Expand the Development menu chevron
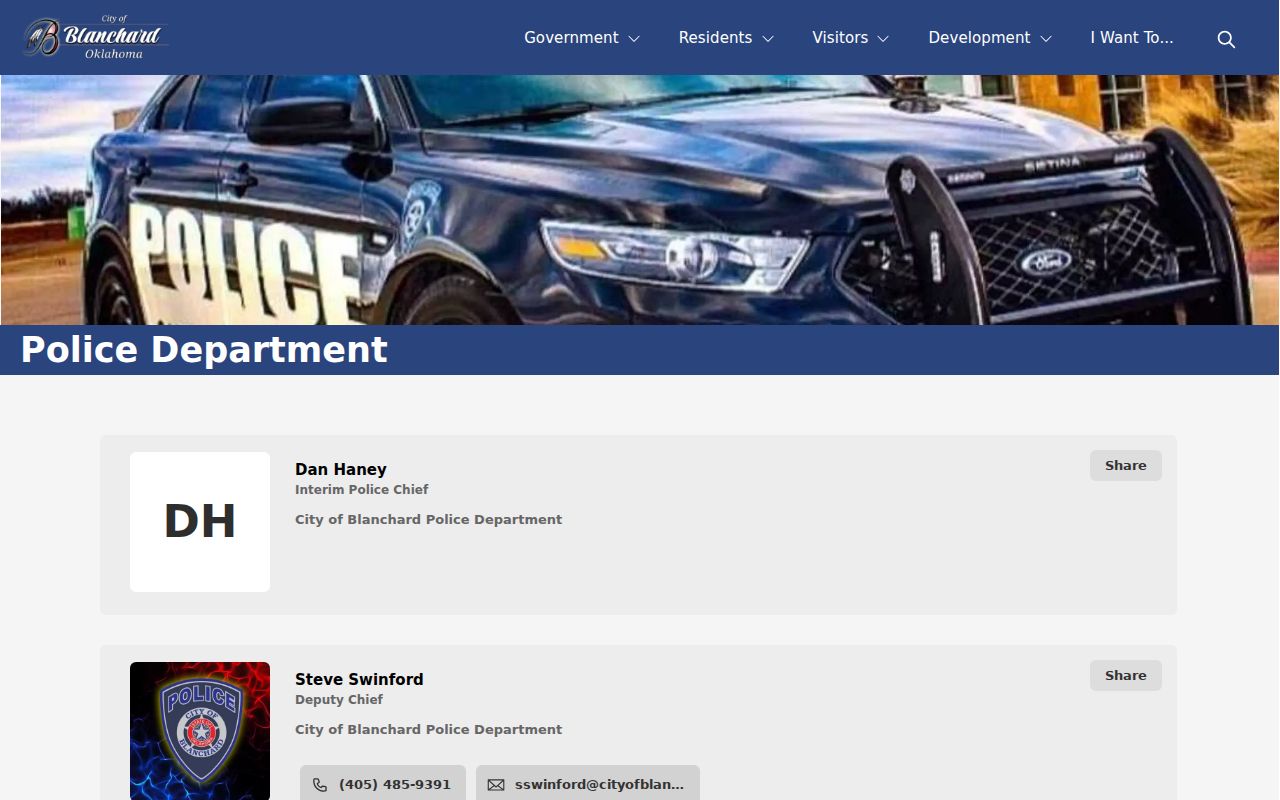1280x800 pixels. coord(1046,39)
